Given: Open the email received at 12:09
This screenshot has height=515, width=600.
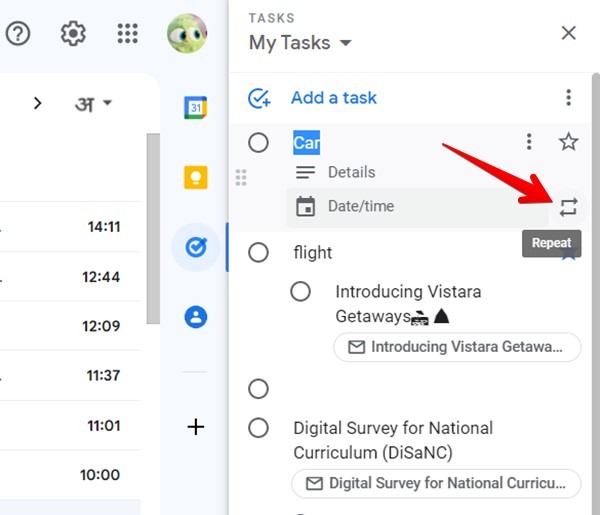Looking at the screenshot, I should pyautogui.click(x=70, y=326).
